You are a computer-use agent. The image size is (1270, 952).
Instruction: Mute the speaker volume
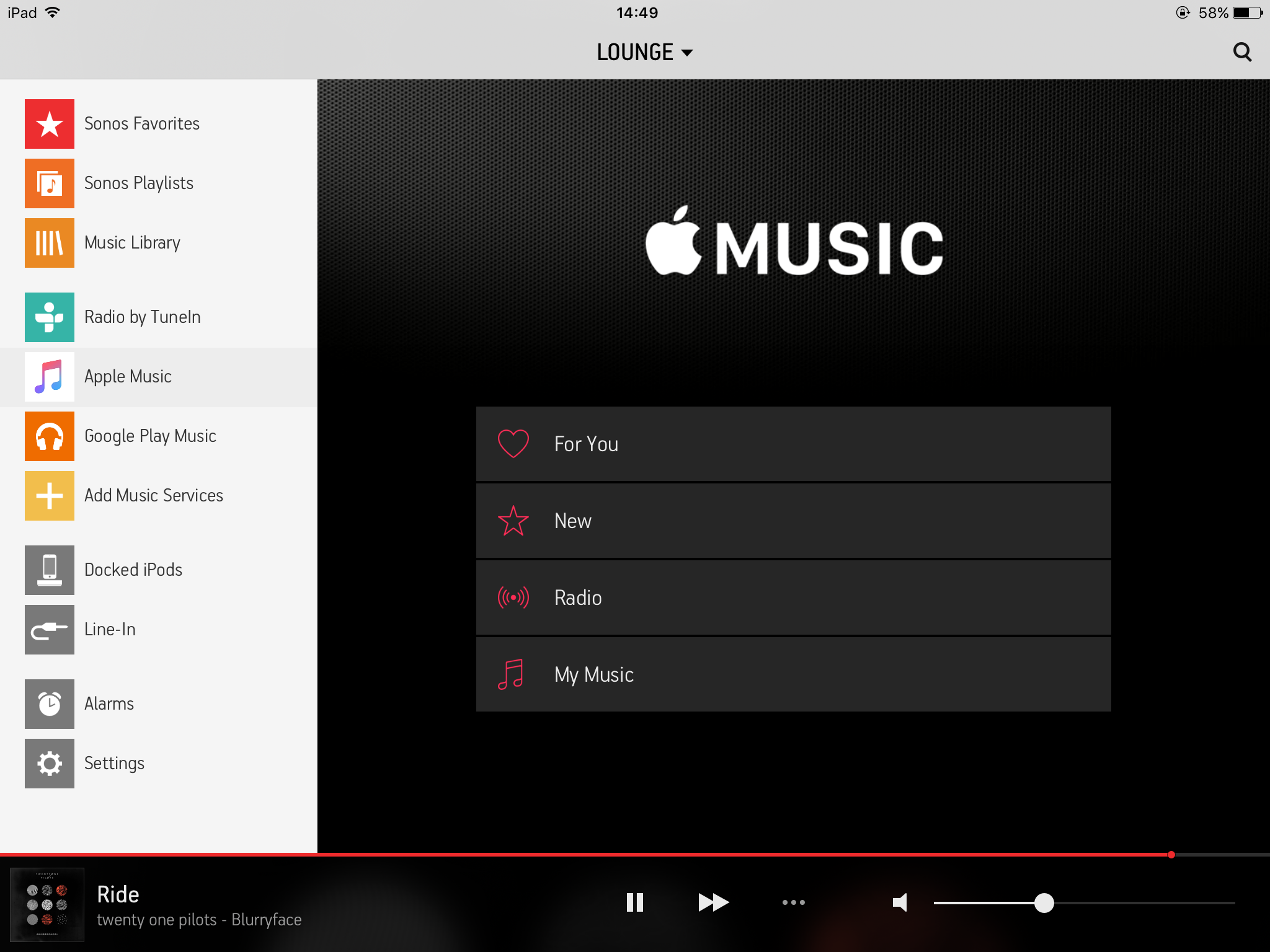(x=899, y=903)
